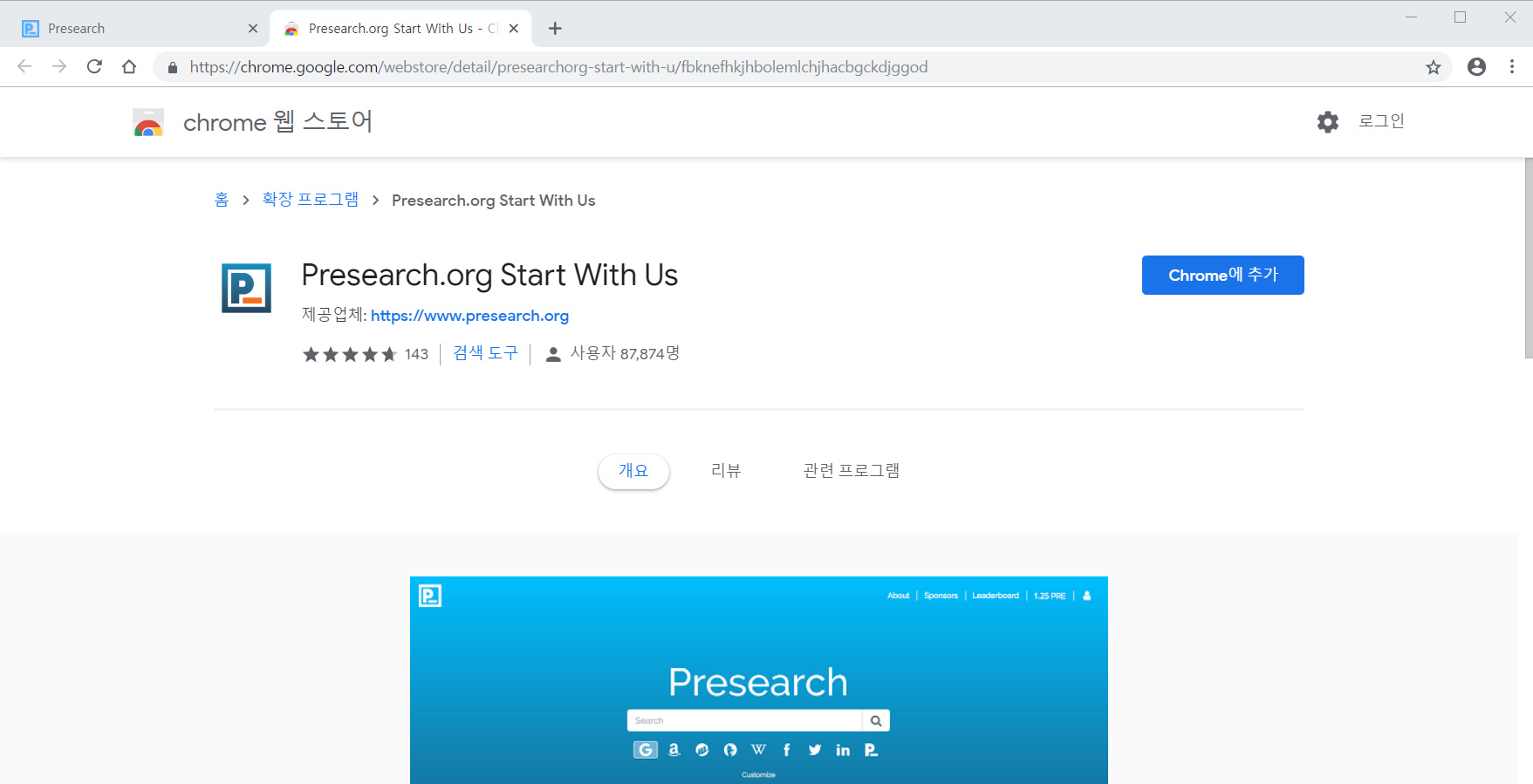Select the Facebook icon in preview
This screenshot has width=1533, height=784.
click(787, 750)
